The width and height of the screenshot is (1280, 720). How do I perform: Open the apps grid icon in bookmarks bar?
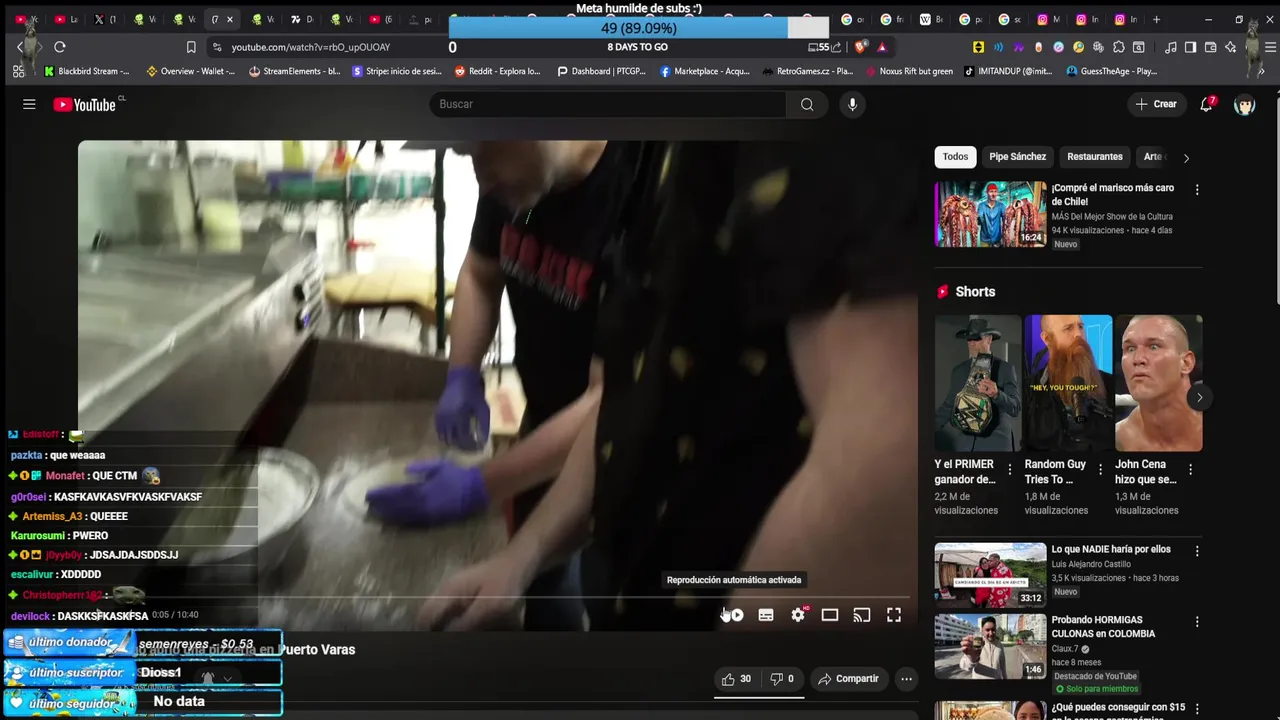[18, 71]
